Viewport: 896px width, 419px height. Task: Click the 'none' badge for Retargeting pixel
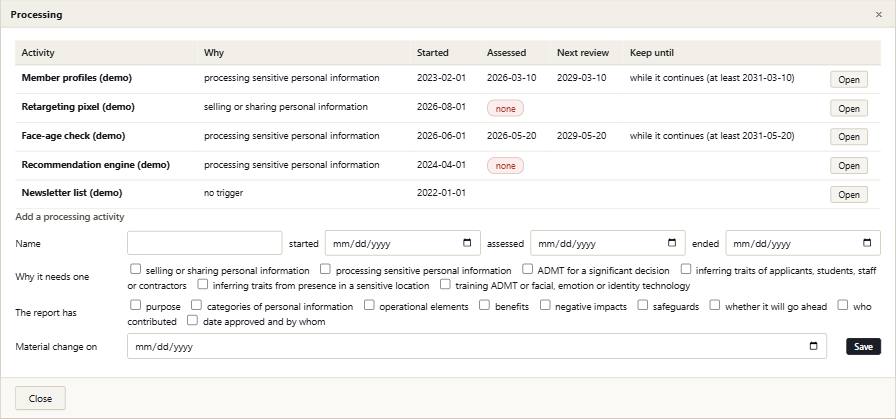tap(505, 109)
